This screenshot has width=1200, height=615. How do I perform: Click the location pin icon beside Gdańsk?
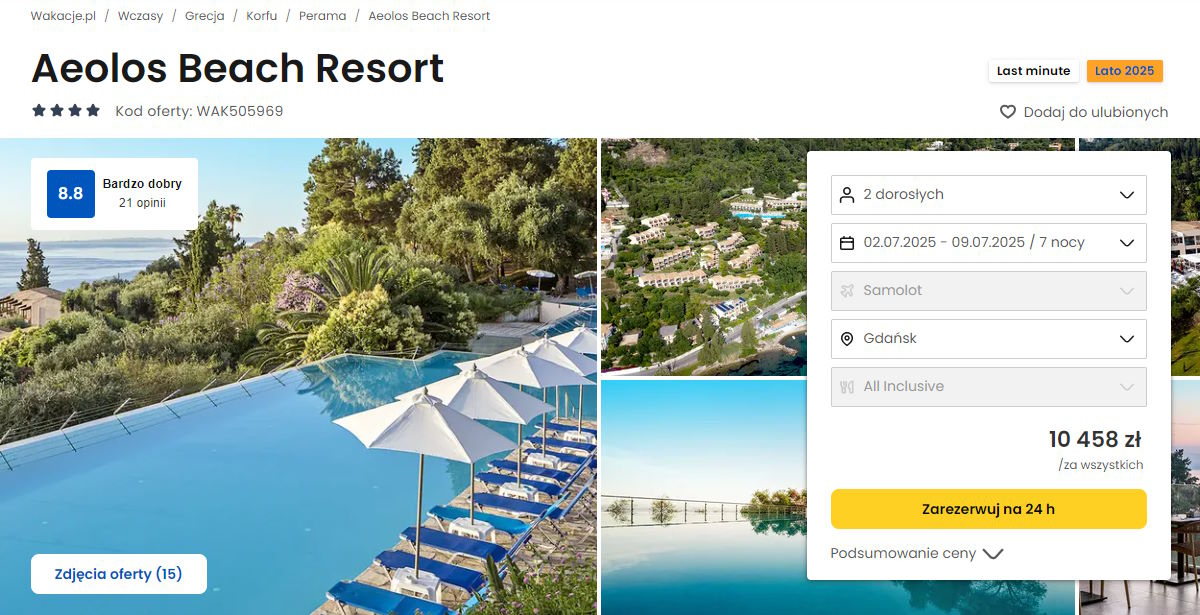point(847,338)
